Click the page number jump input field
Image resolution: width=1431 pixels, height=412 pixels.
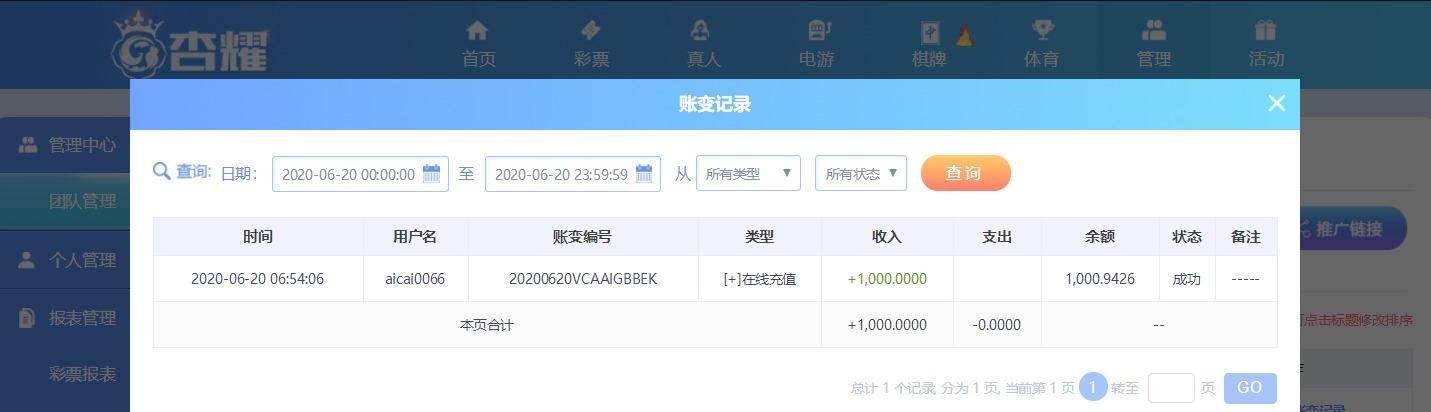1171,387
